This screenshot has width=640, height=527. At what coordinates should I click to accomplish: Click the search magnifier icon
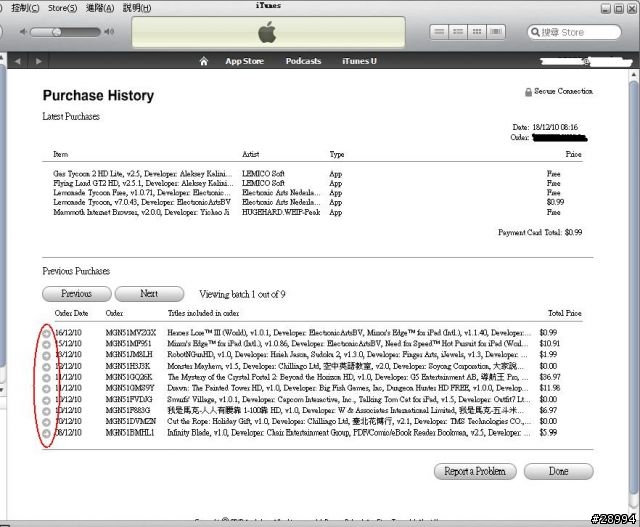click(x=535, y=32)
